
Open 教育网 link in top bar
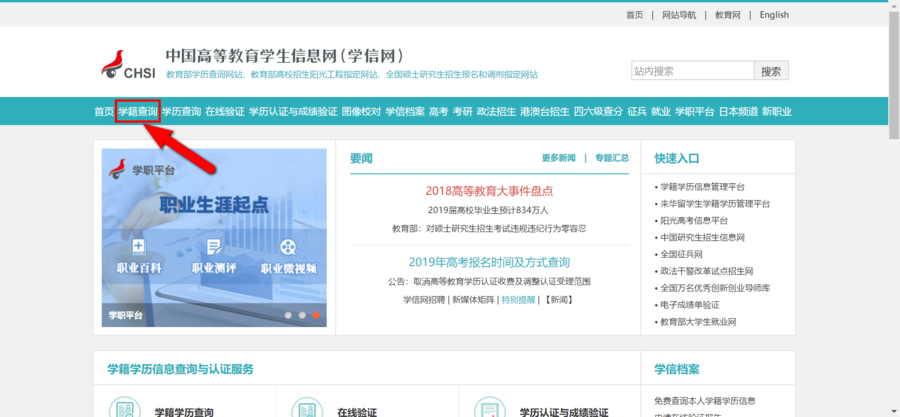point(728,15)
